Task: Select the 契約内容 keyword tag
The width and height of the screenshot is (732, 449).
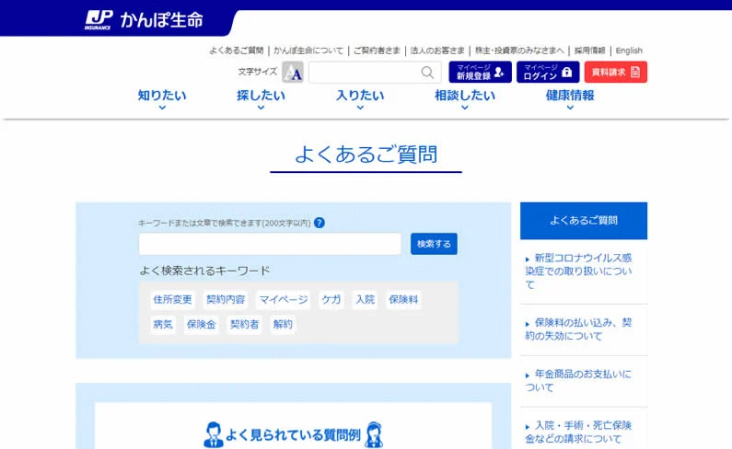Action: coord(225,299)
